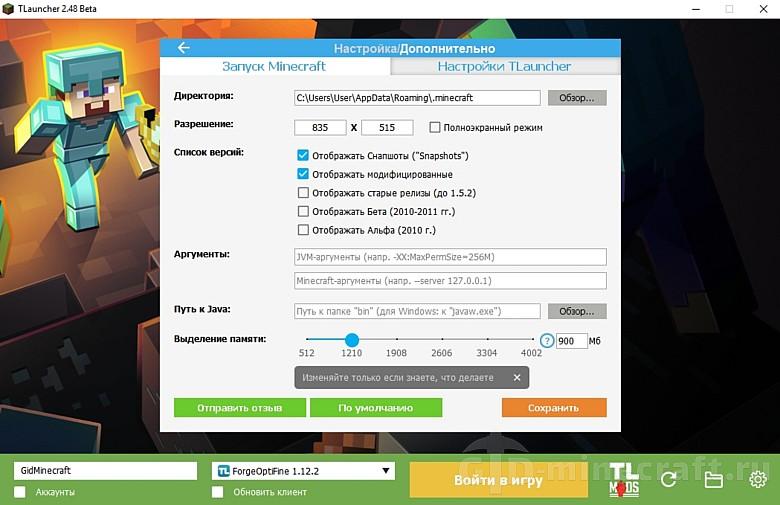Dismiss the memory warning tooltip with X
780x505 pixels.
point(517,378)
